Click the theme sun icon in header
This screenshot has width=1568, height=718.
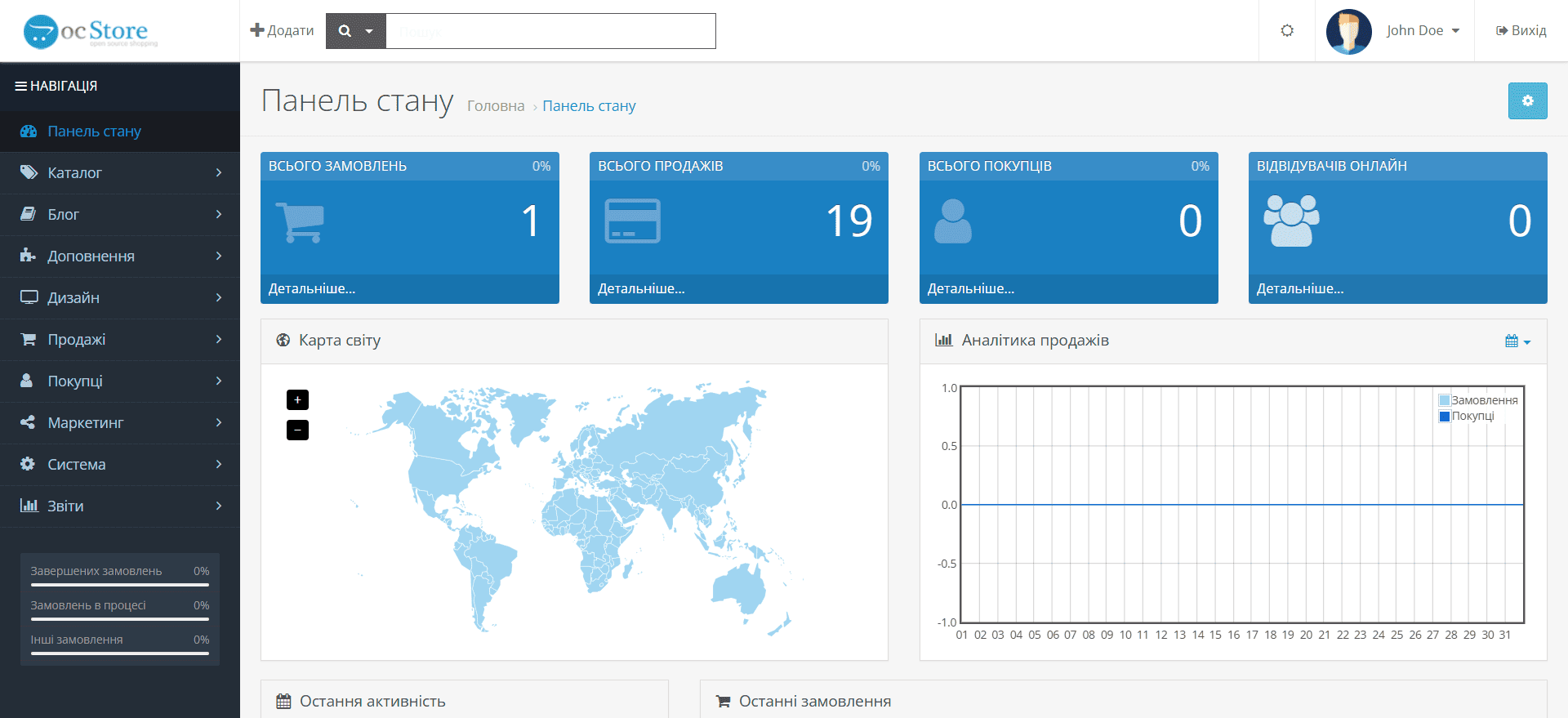click(x=1287, y=30)
